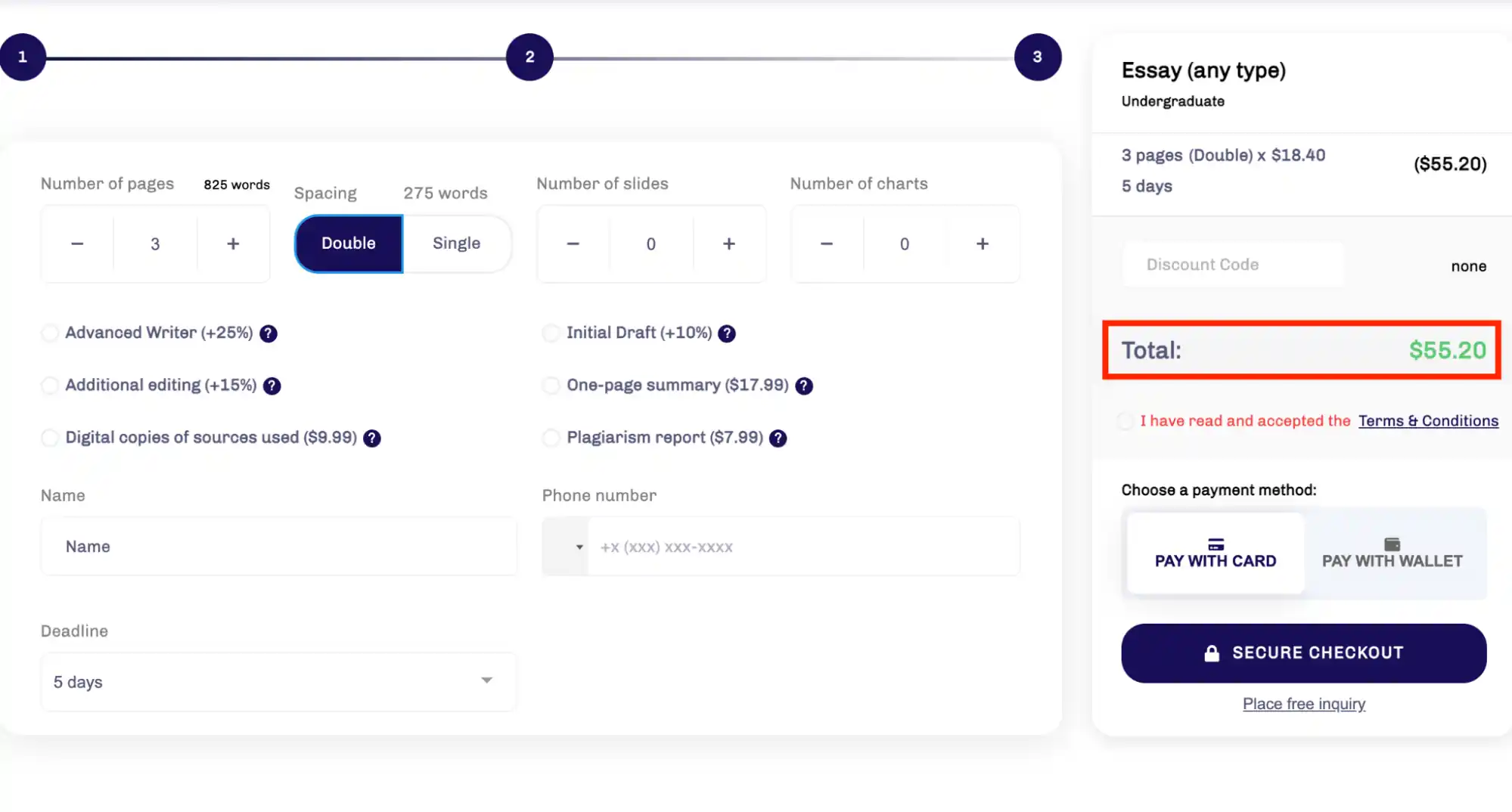Enable Plagiarism report ($7.99) option
1512x812 pixels.
tap(551, 437)
